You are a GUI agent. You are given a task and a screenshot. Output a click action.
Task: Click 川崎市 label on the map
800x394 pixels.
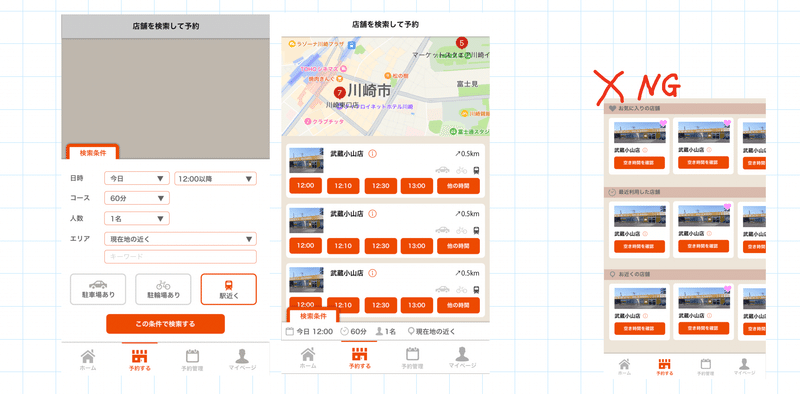369,91
